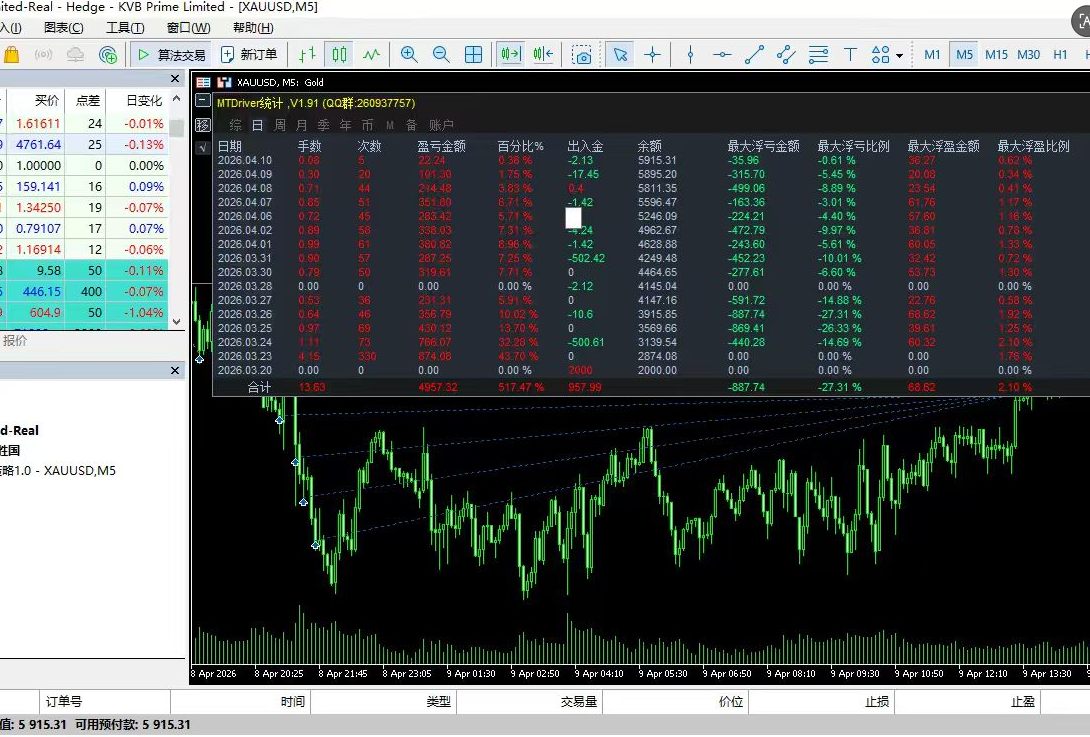The image size is (1090, 737).
Task: Select the trendline drawing tool
Action: coord(755,54)
